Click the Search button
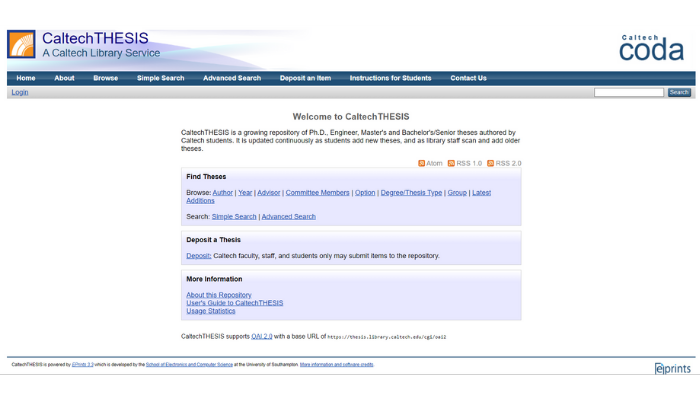 [679, 92]
